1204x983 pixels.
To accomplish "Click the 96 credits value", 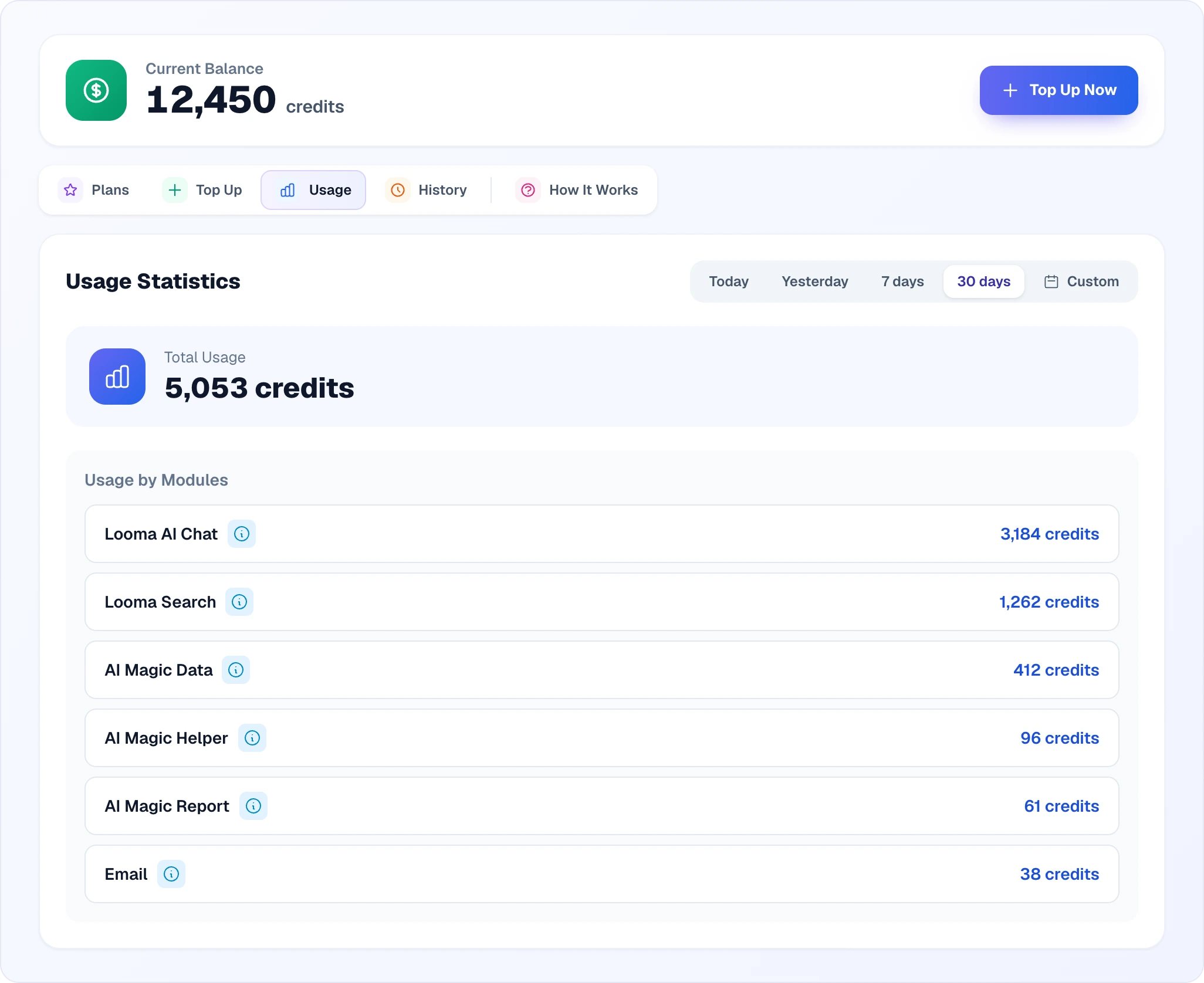I will 1060,738.
